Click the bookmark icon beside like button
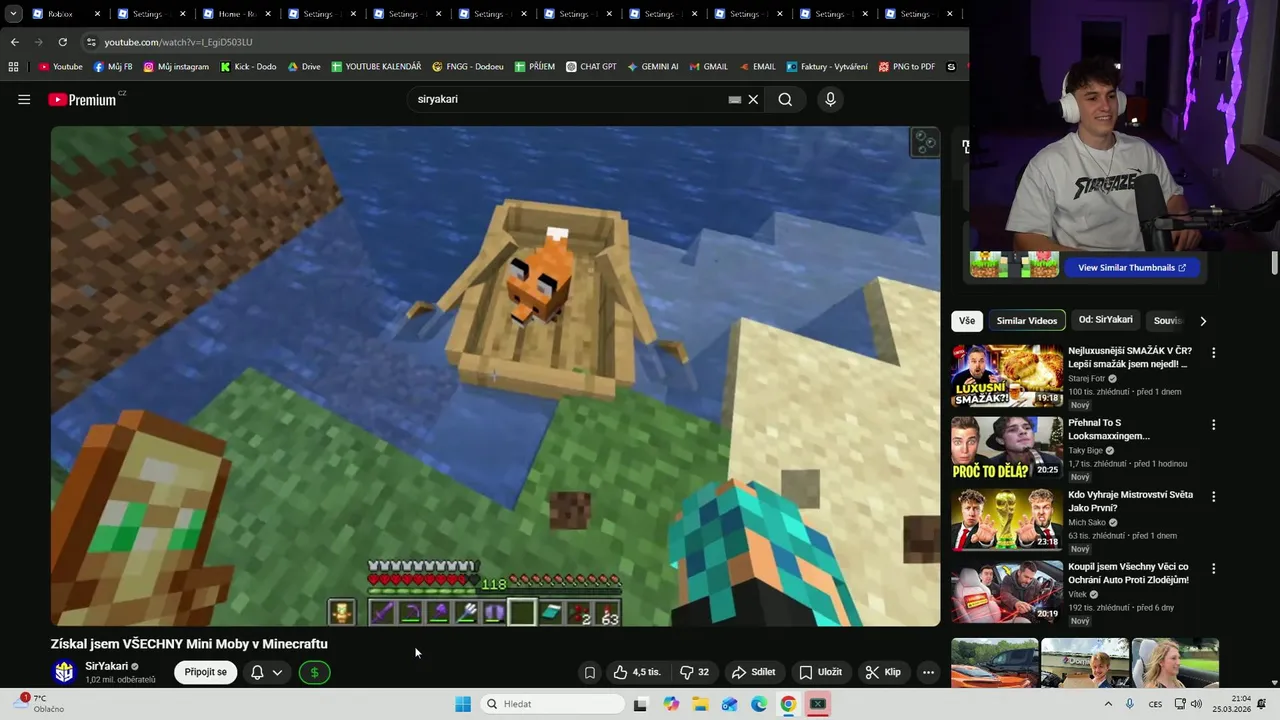Image resolution: width=1280 pixels, height=720 pixels. pos(590,672)
